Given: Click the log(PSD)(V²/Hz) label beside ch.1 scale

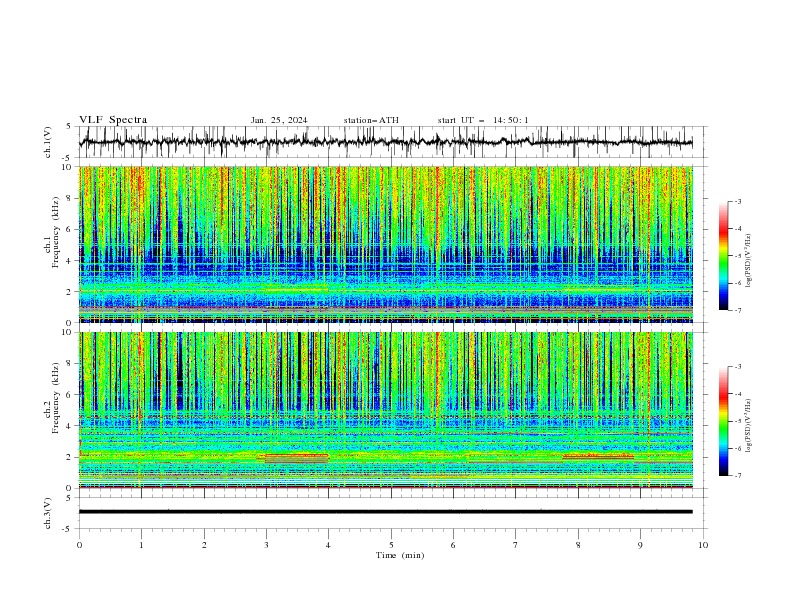Looking at the screenshot, I should tap(749, 261).
